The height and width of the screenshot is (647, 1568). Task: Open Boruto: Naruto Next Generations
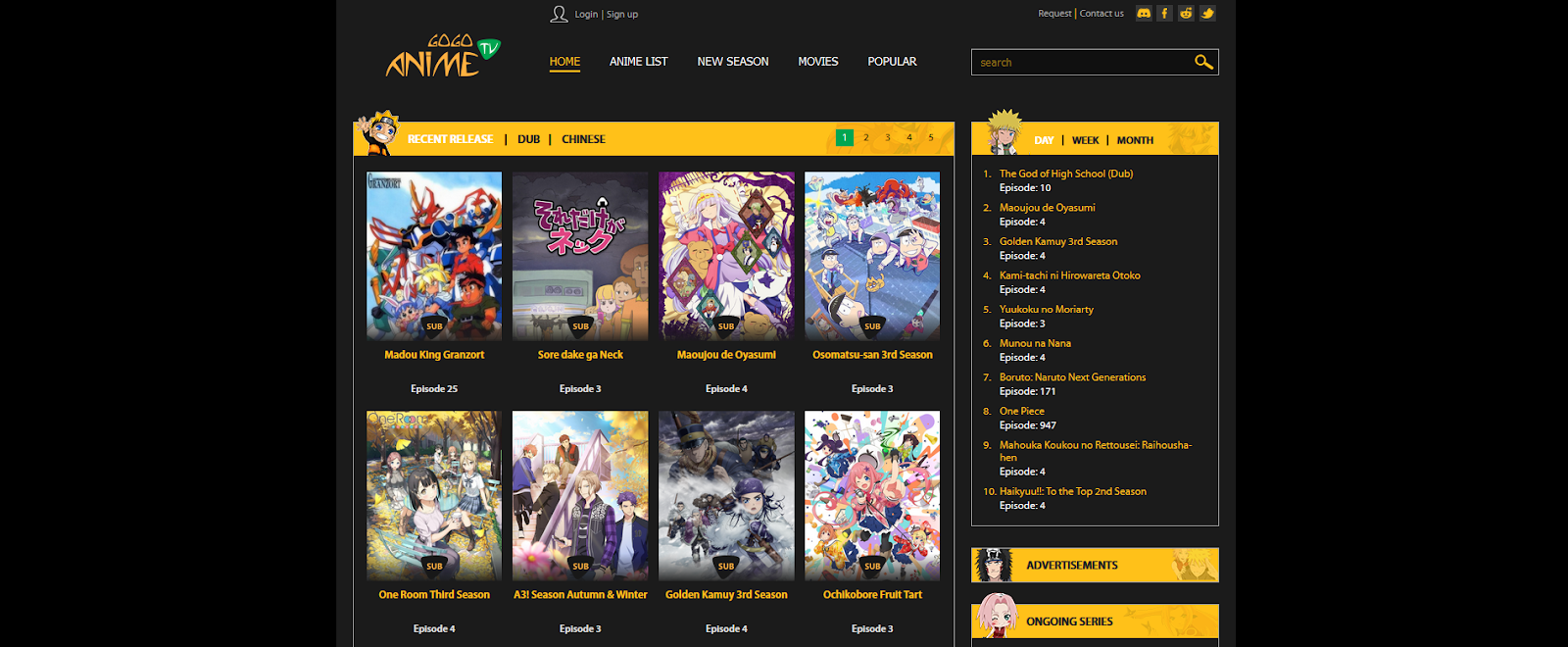click(x=1072, y=377)
